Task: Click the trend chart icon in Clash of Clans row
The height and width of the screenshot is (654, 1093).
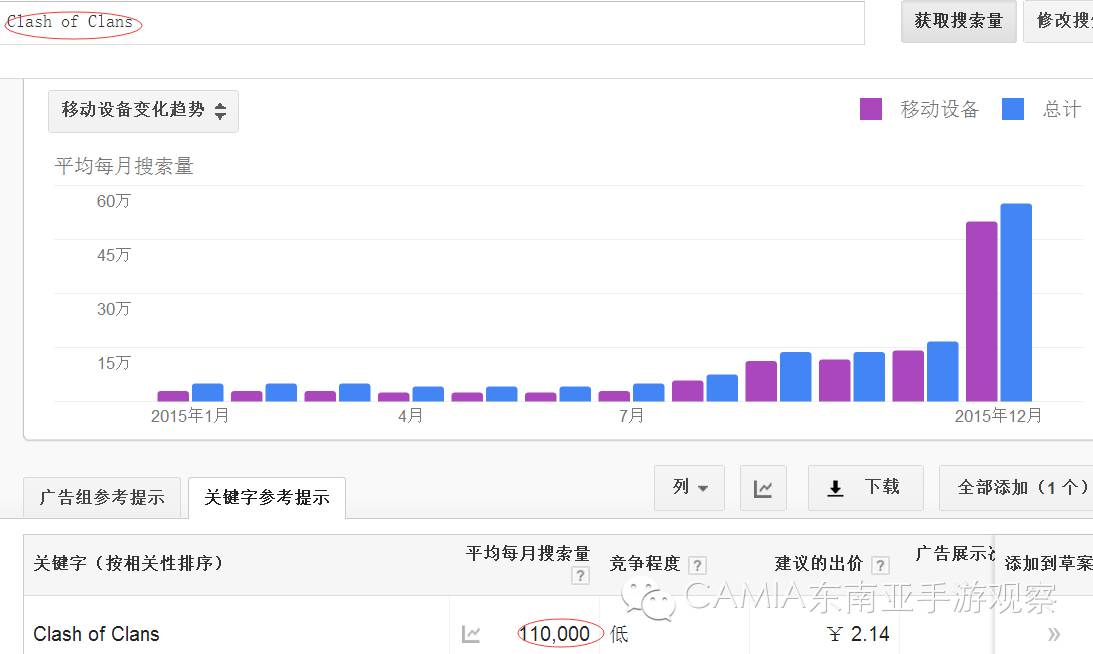Action: 471,634
